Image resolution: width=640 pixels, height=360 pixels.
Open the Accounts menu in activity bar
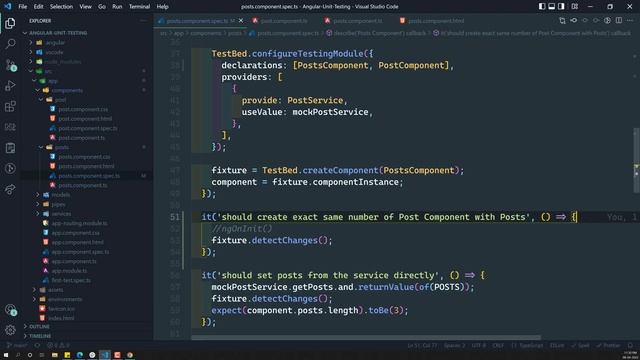pyautogui.click(x=10, y=310)
